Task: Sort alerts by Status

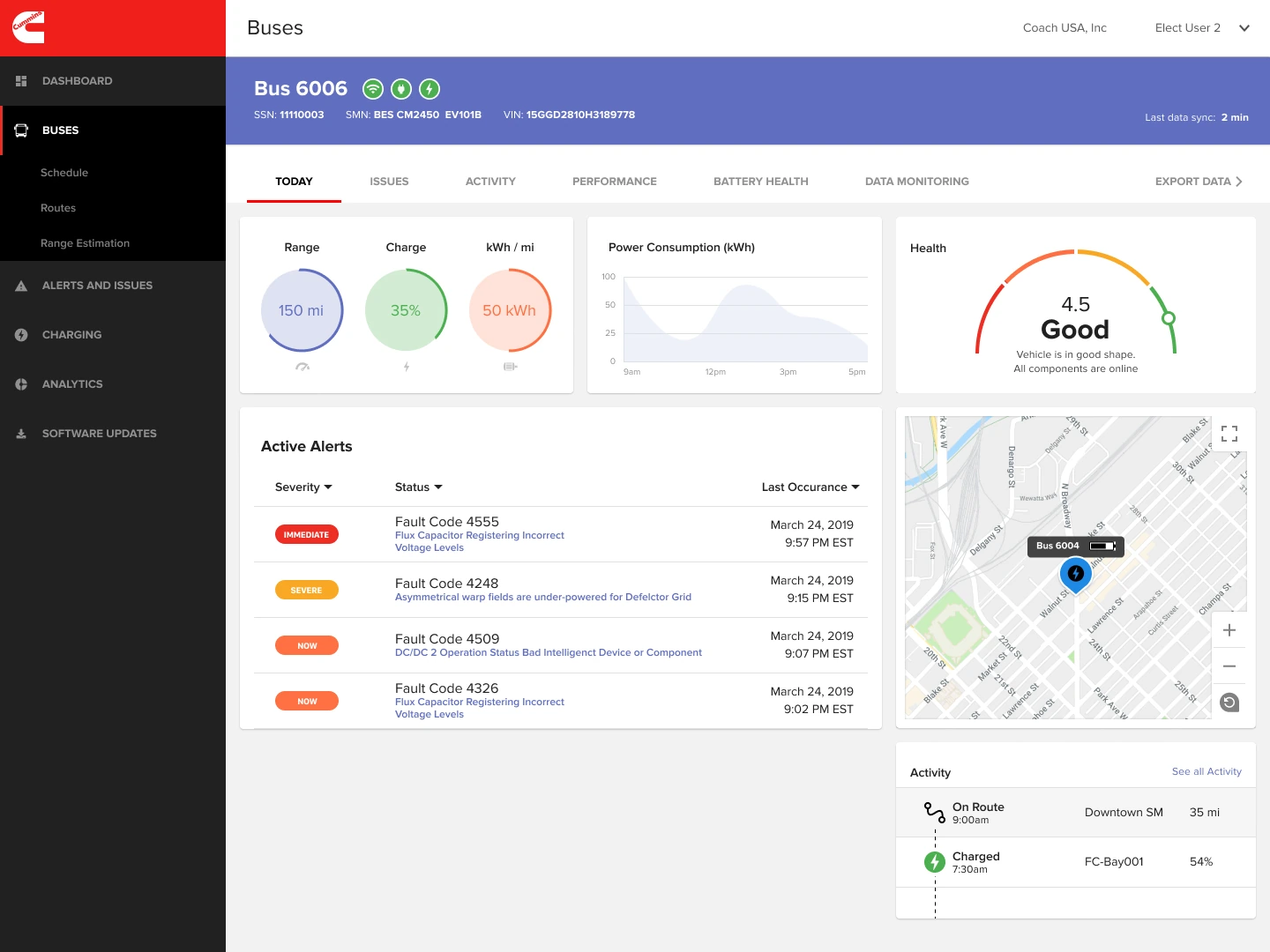Action: [419, 487]
